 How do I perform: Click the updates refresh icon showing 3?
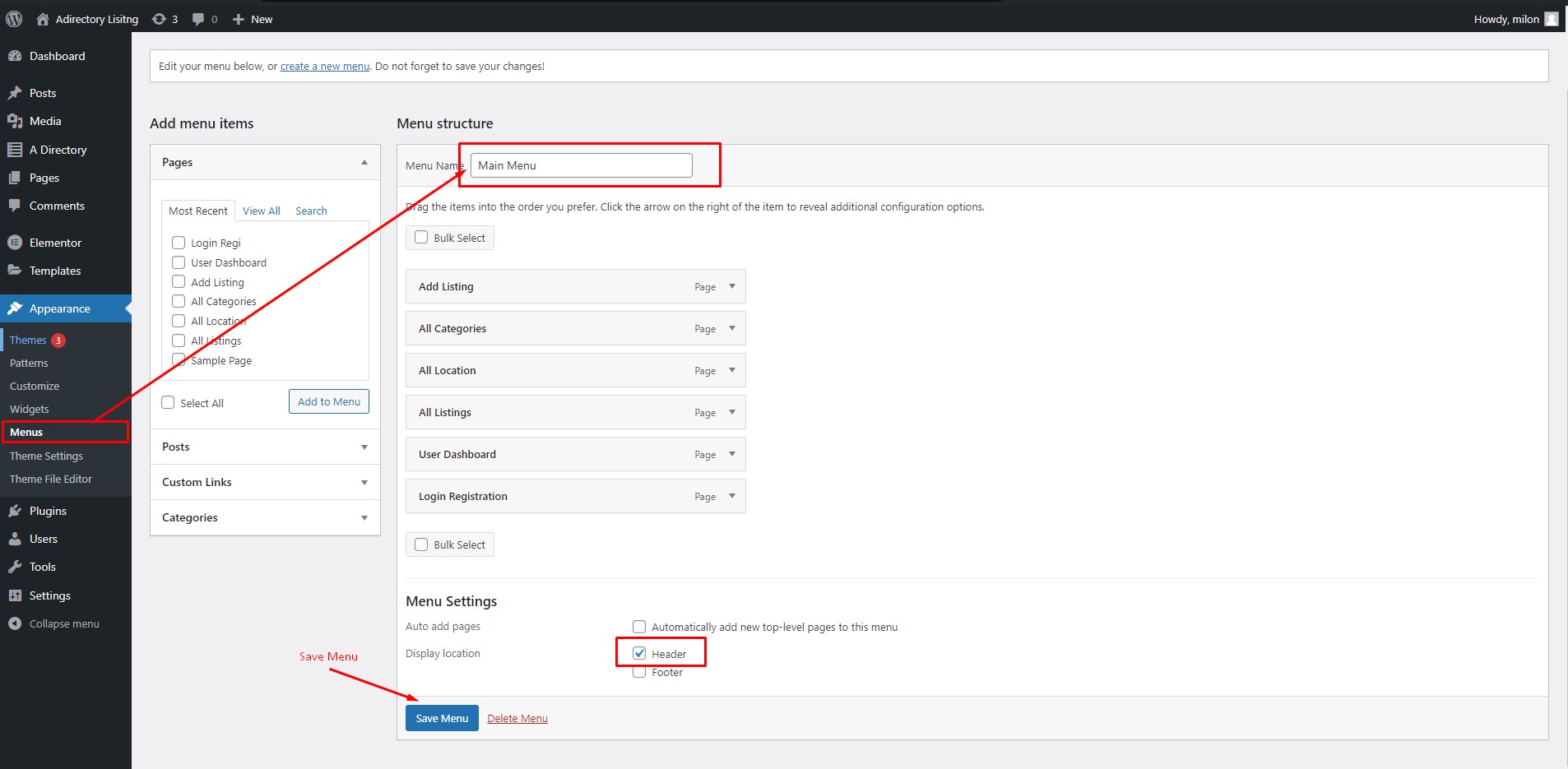157,18
